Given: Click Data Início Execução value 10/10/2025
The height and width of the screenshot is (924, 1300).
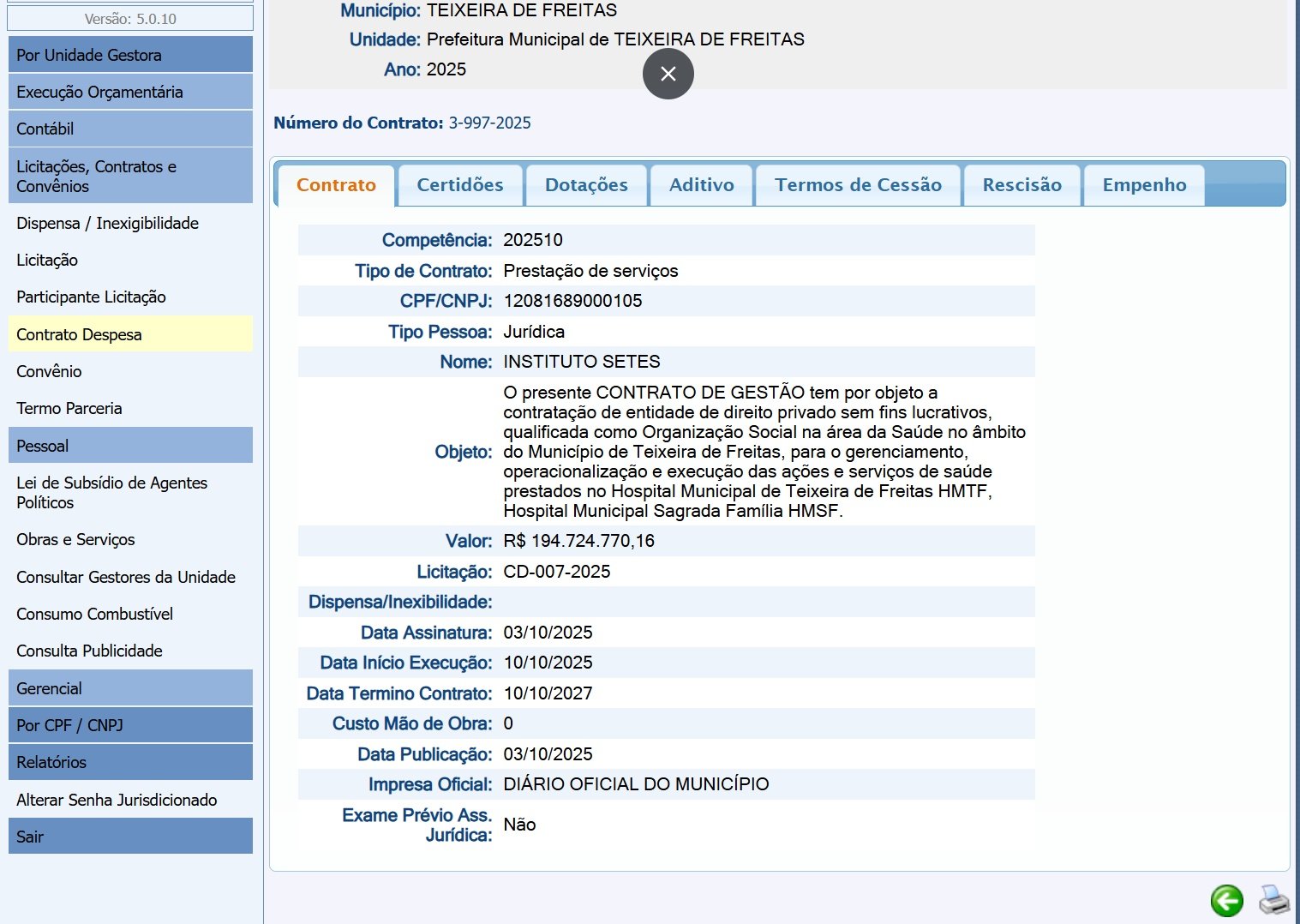Looking at the screenshot, I should click(548, 663).
